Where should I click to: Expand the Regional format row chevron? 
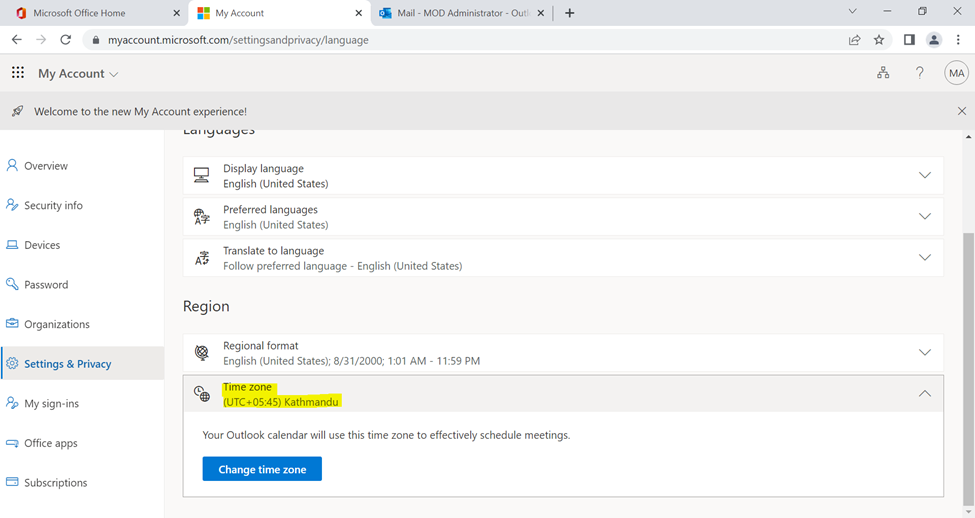coord(925,353)
